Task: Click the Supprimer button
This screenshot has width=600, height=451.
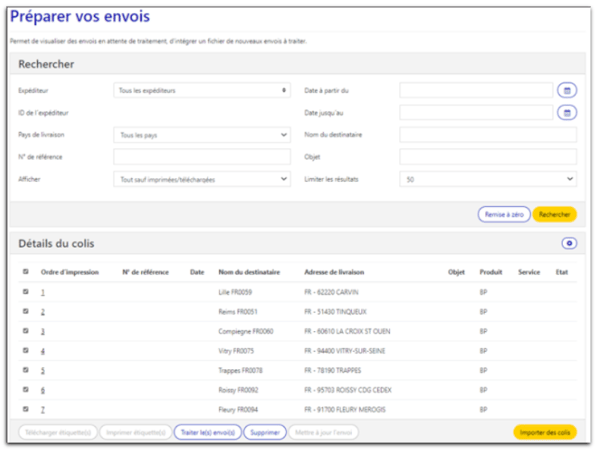Action: pos(265,432)
